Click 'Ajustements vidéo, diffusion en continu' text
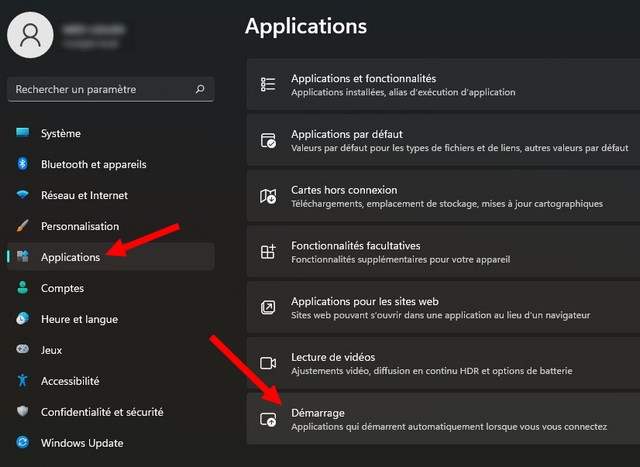The height and width of the screenshot is (467, 640). (x=432, y=371)
